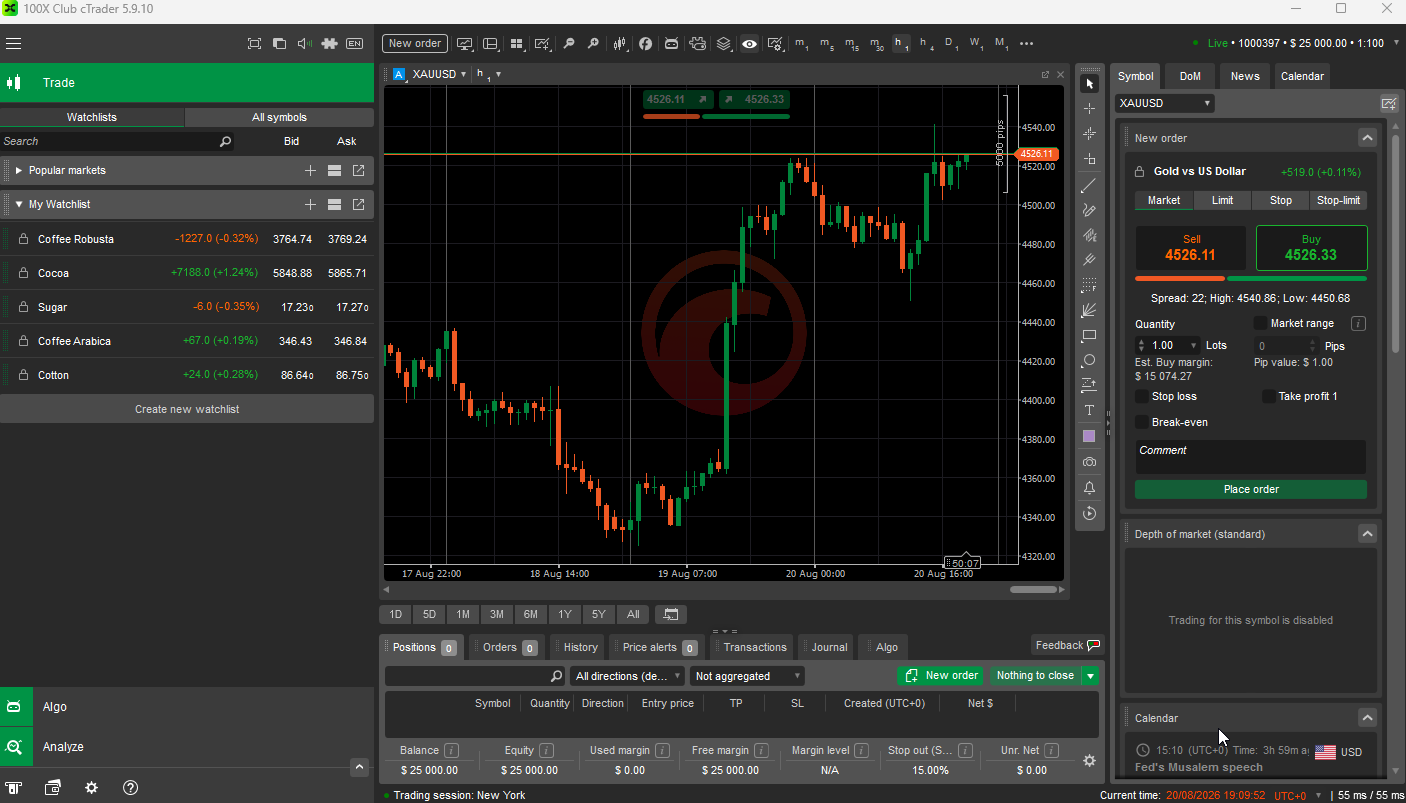Collapse the New order panel section
Image resolution: width=1406 pixels, height=803 pixels.
[x=1367, y=138]
